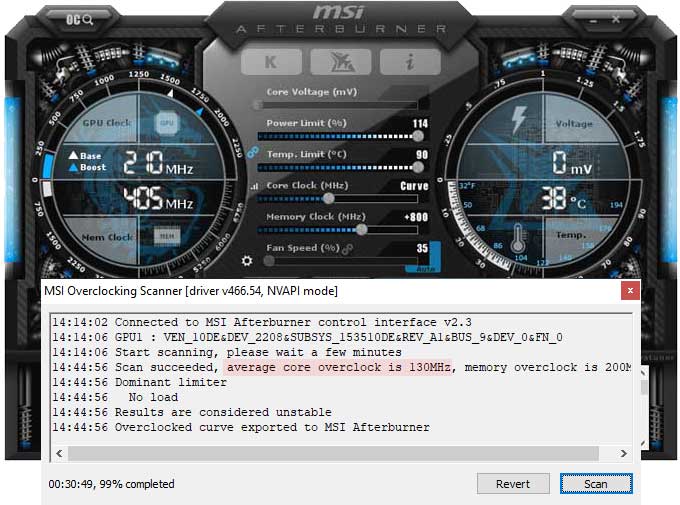
Task: Click the Scan button
Action: click(596, 484)
